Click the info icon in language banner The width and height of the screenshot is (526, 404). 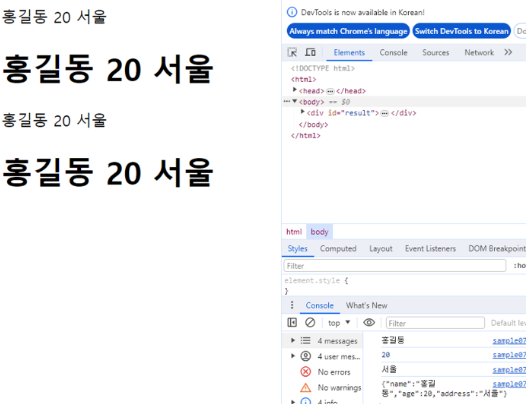292,12
